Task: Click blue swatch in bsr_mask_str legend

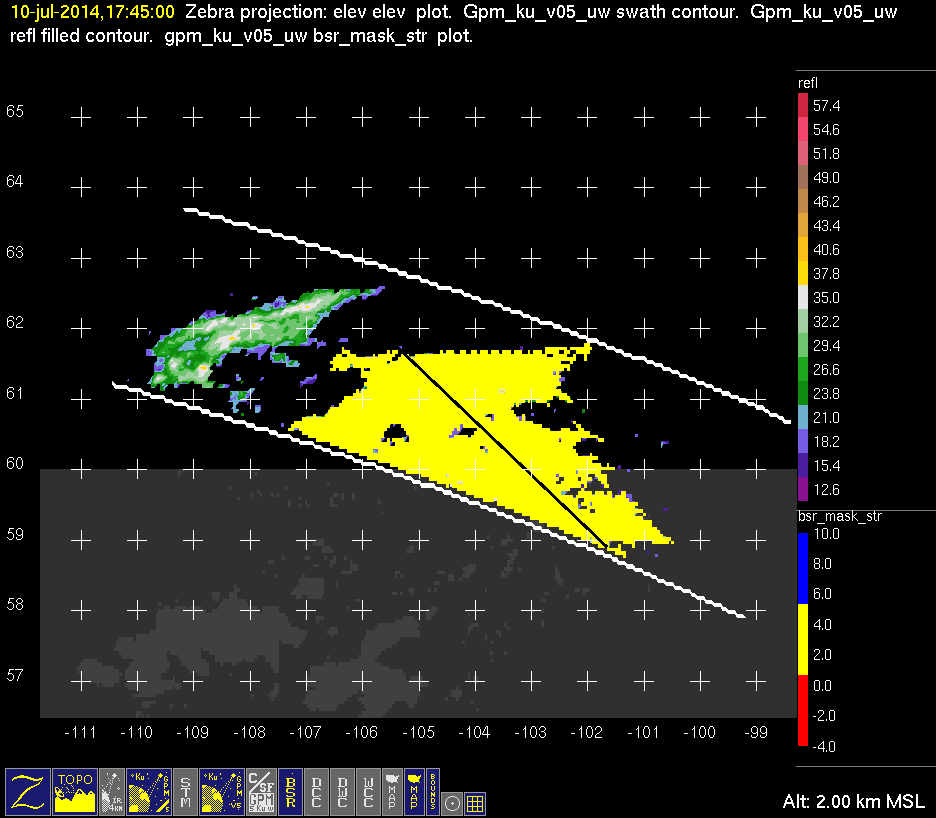Action: [803, 565]
